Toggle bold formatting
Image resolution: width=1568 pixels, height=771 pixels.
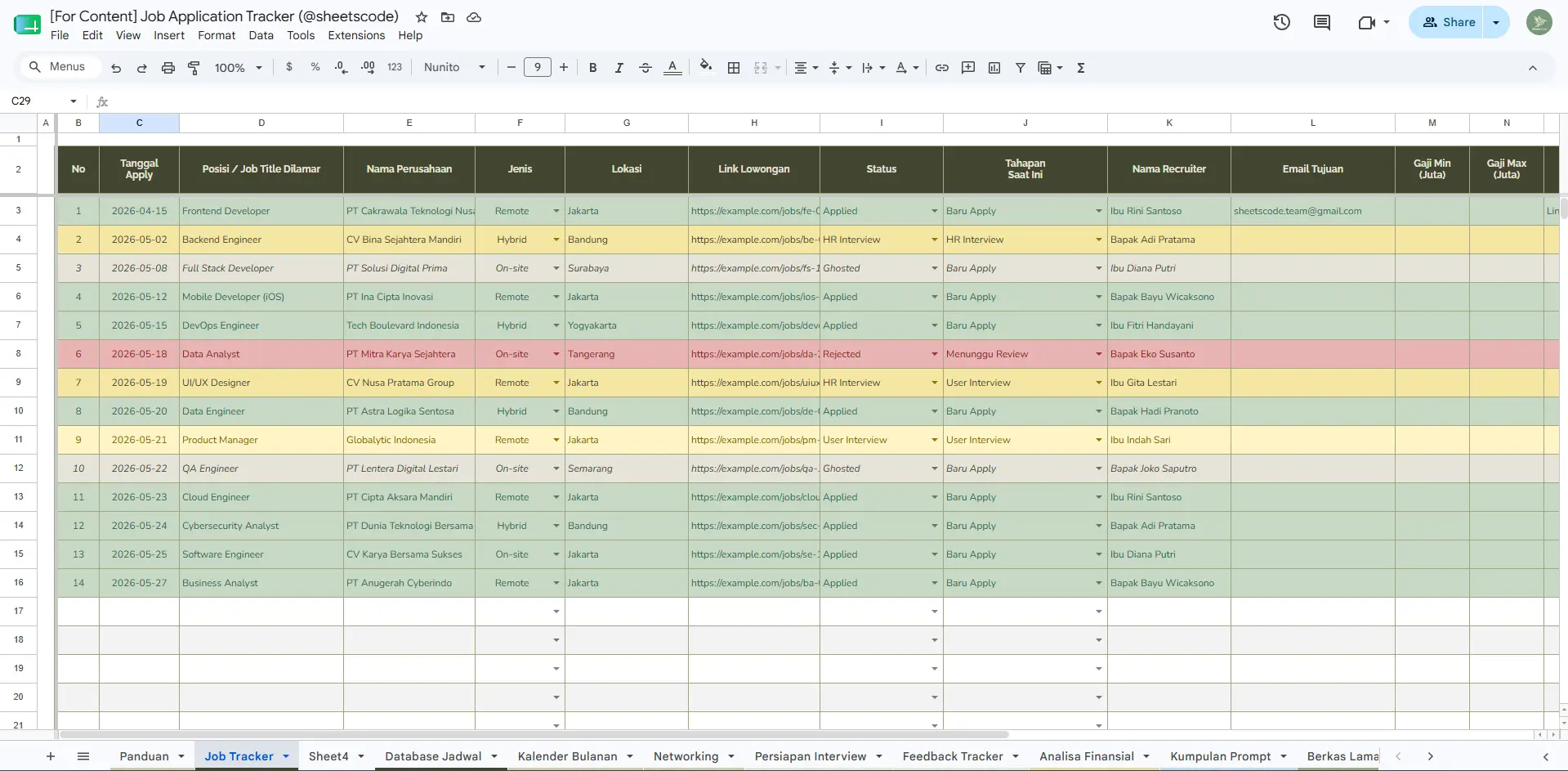[x=593, y=68]
